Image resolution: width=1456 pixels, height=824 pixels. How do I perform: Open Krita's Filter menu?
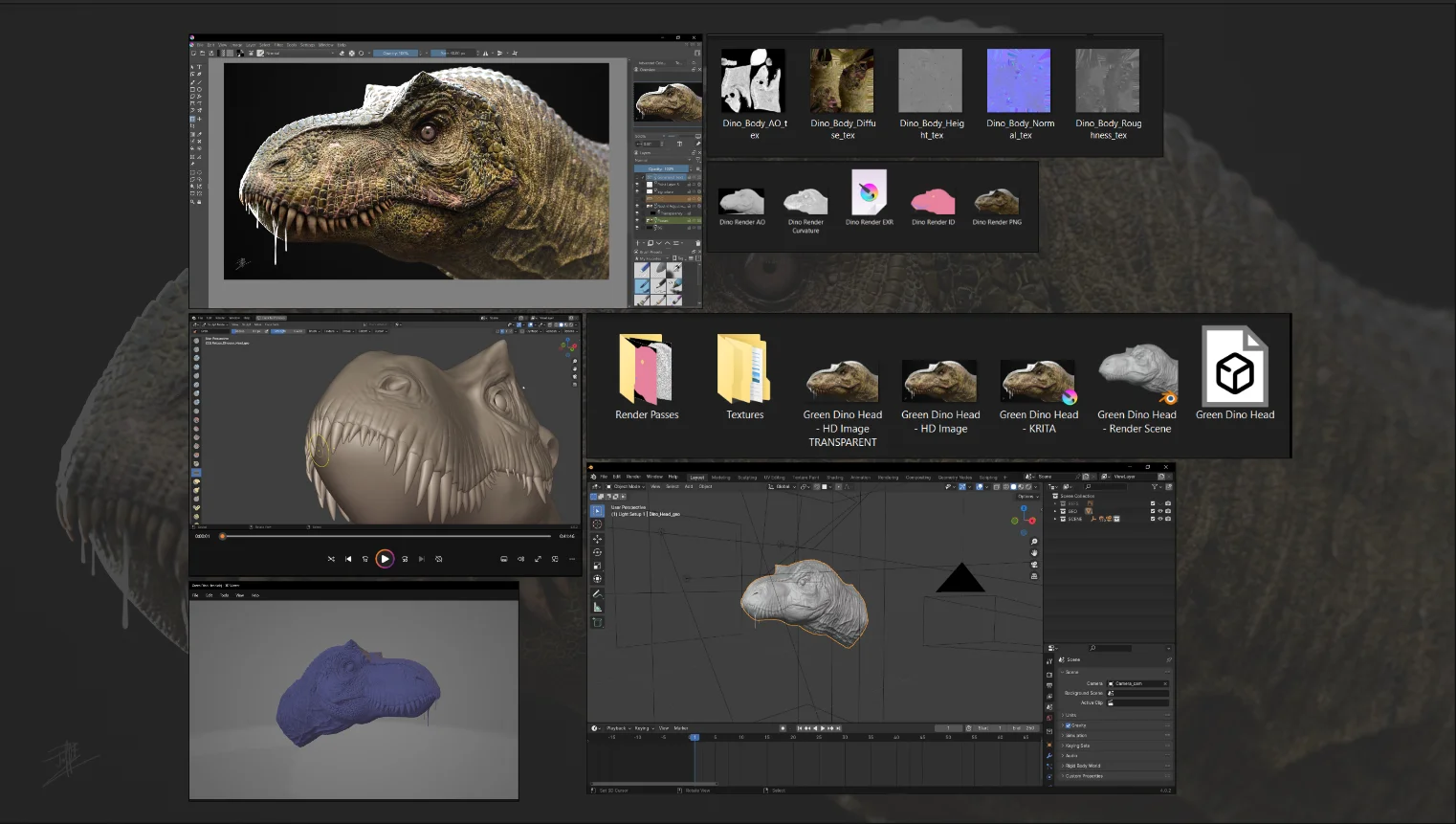pos(278,44)
